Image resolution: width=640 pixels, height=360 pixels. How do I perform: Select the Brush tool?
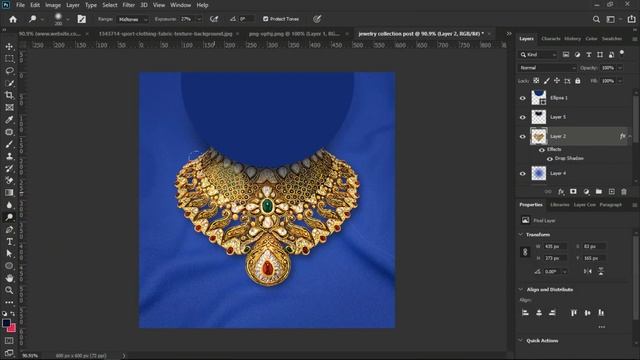pos(9,144)
